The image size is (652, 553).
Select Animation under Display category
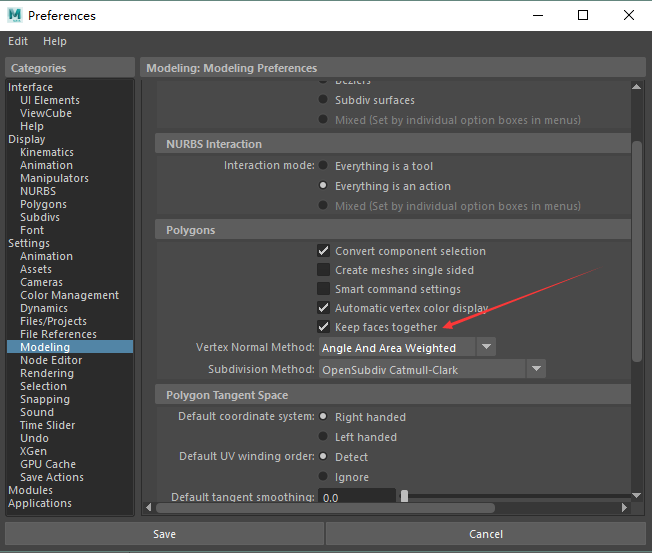[x=46, y=165]
